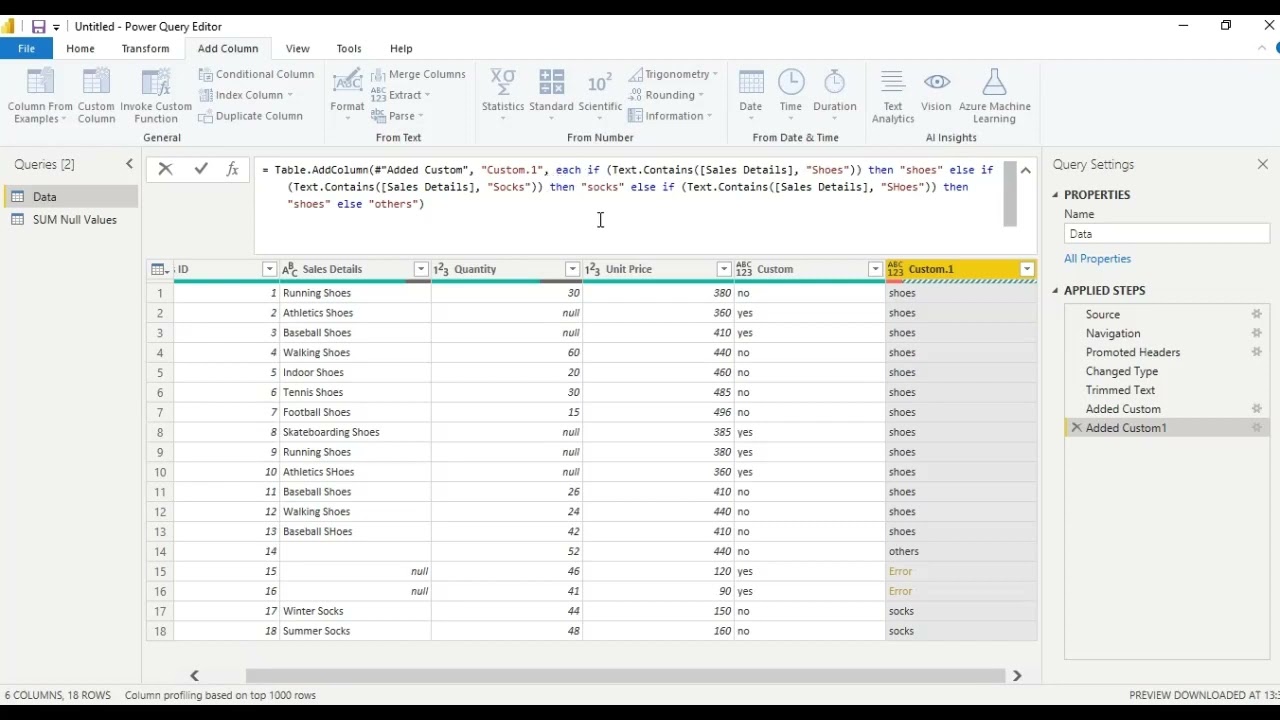
Task: Click Sales Details data type icon
Action: click(290, 269)
